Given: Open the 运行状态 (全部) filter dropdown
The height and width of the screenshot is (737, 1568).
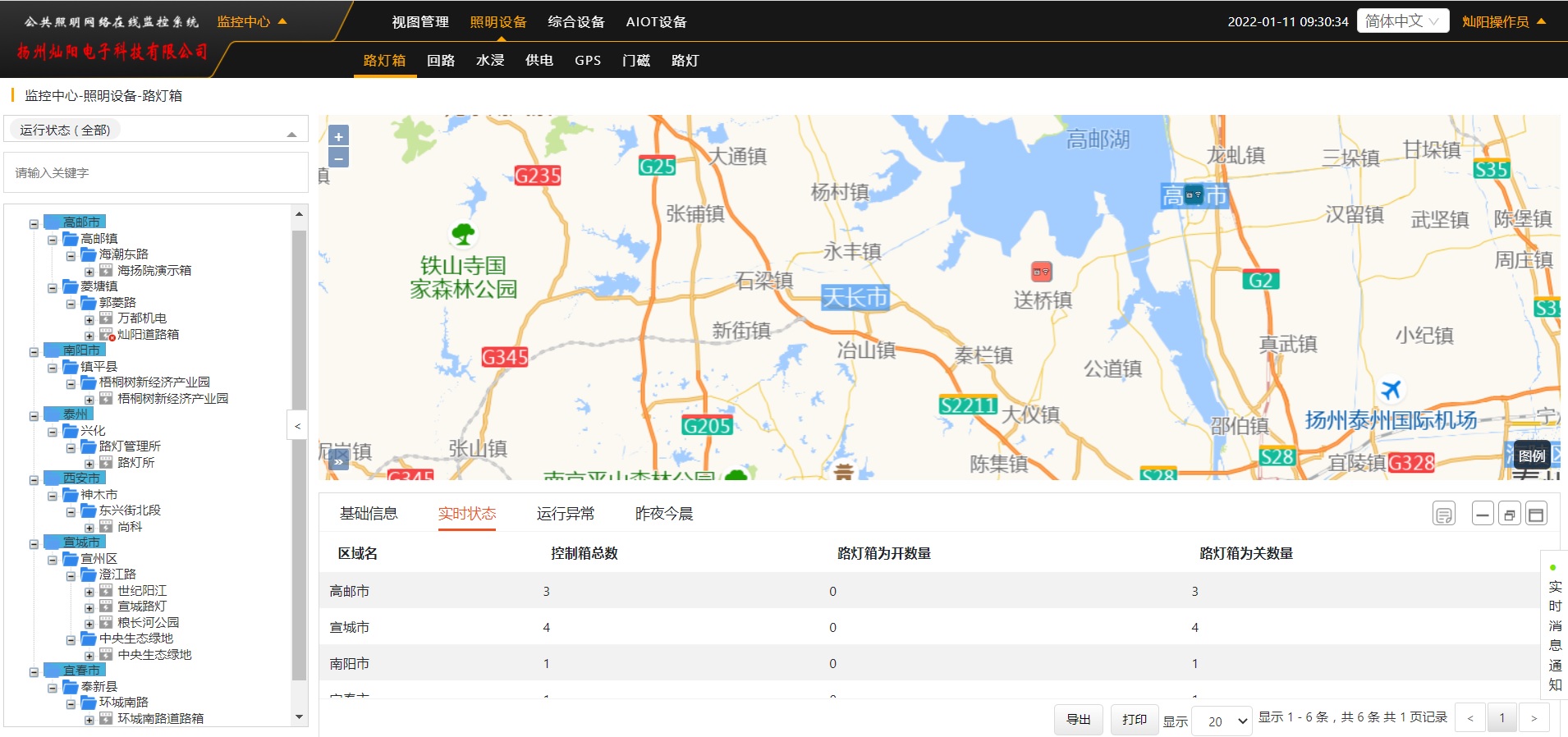Looking at the screenshot, I should [x=156, y=130].
